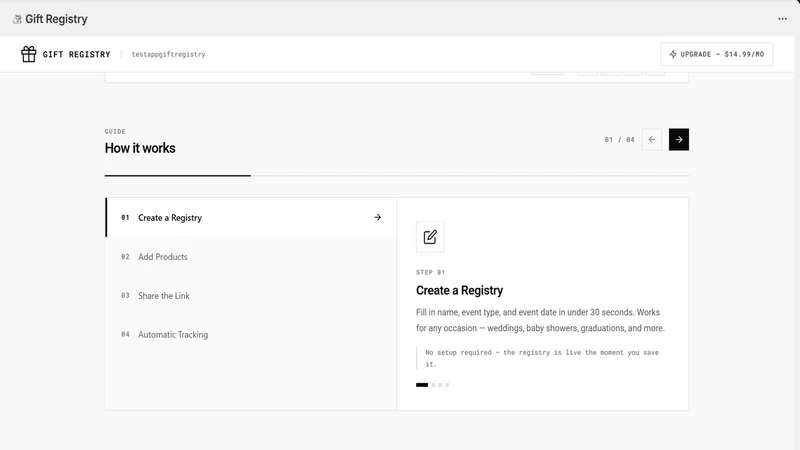The width and height of the screenshot is (800, 450).
Task: Open the three-dots menu at top right
Action: tap(782, 19)
